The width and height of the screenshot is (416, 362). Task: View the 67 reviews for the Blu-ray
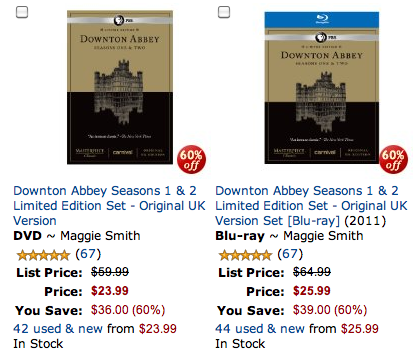point(290,254)
